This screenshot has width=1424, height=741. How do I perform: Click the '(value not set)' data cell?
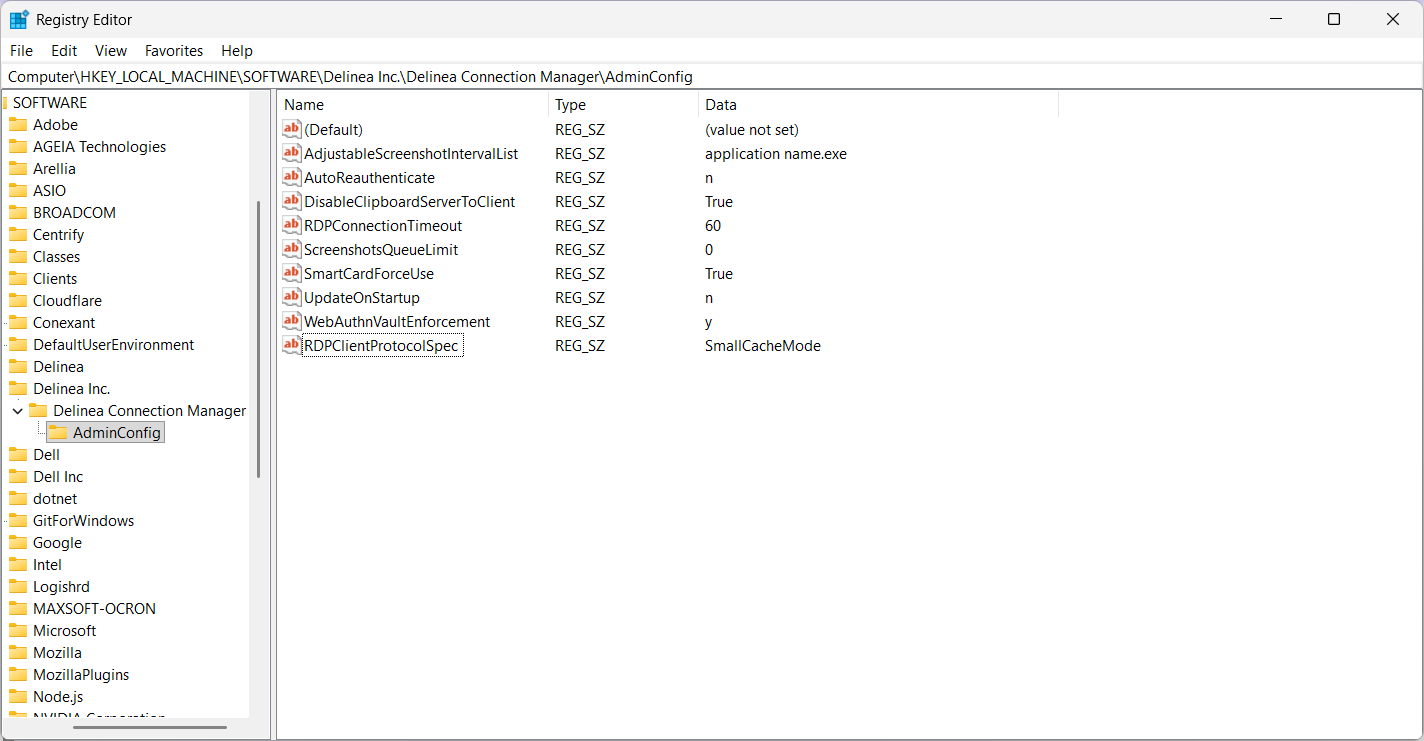point(752,130)
